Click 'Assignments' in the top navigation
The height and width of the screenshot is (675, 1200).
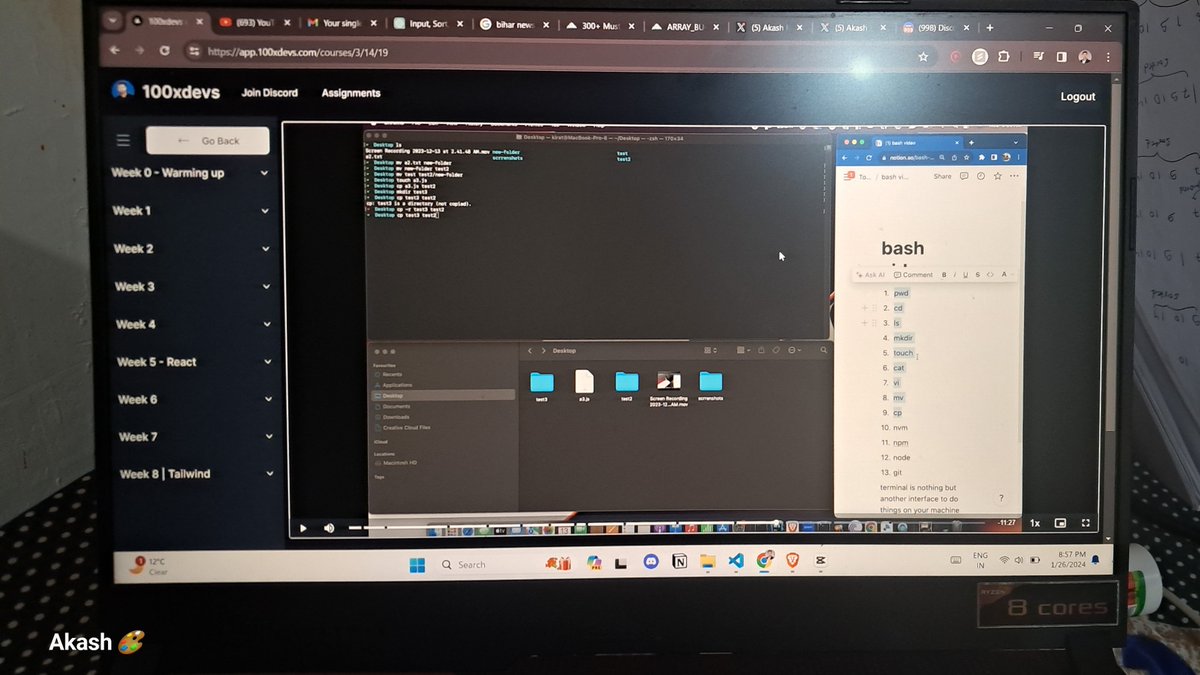coord(350,93)
